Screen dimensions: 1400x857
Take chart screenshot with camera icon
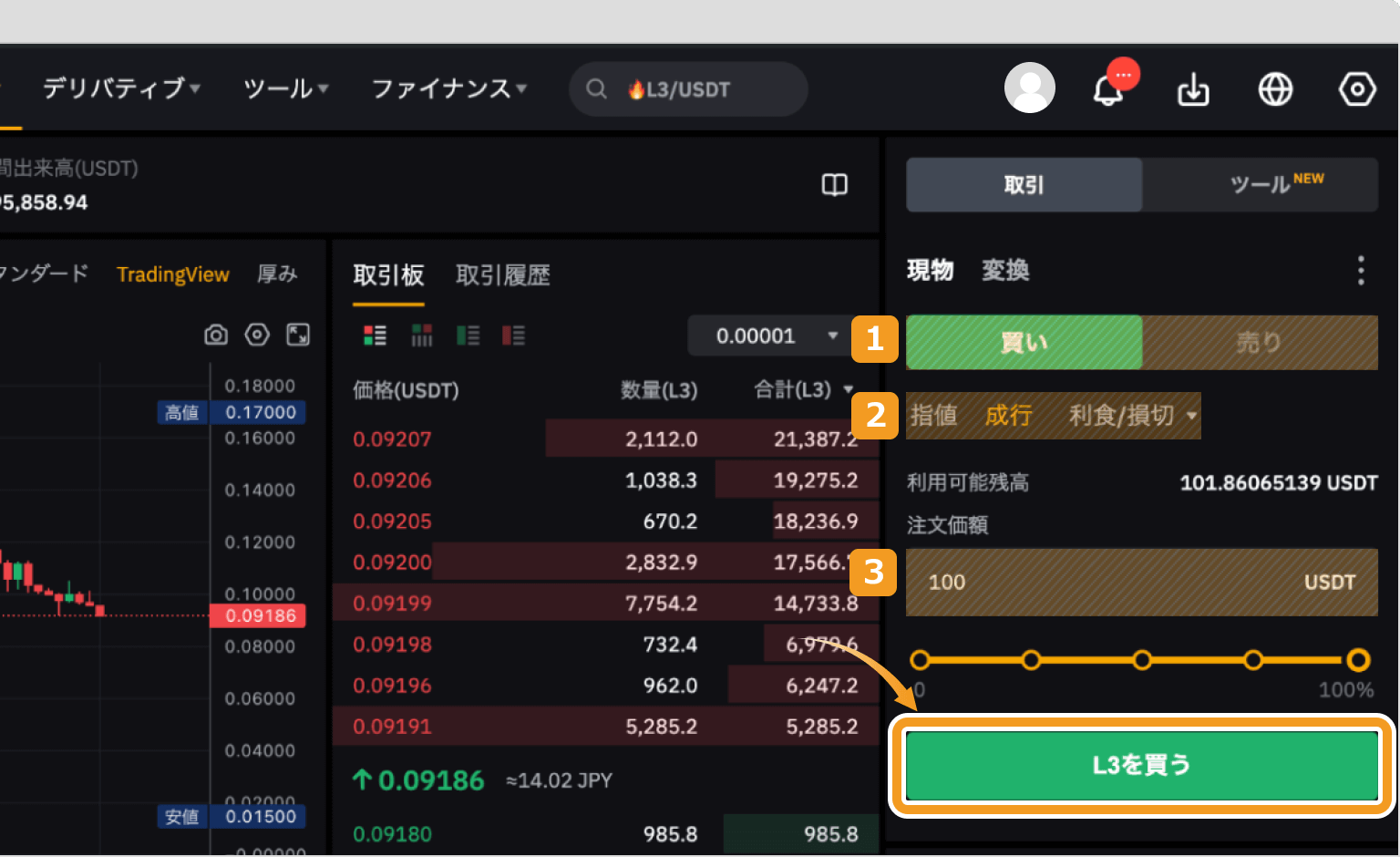[216, 335]
